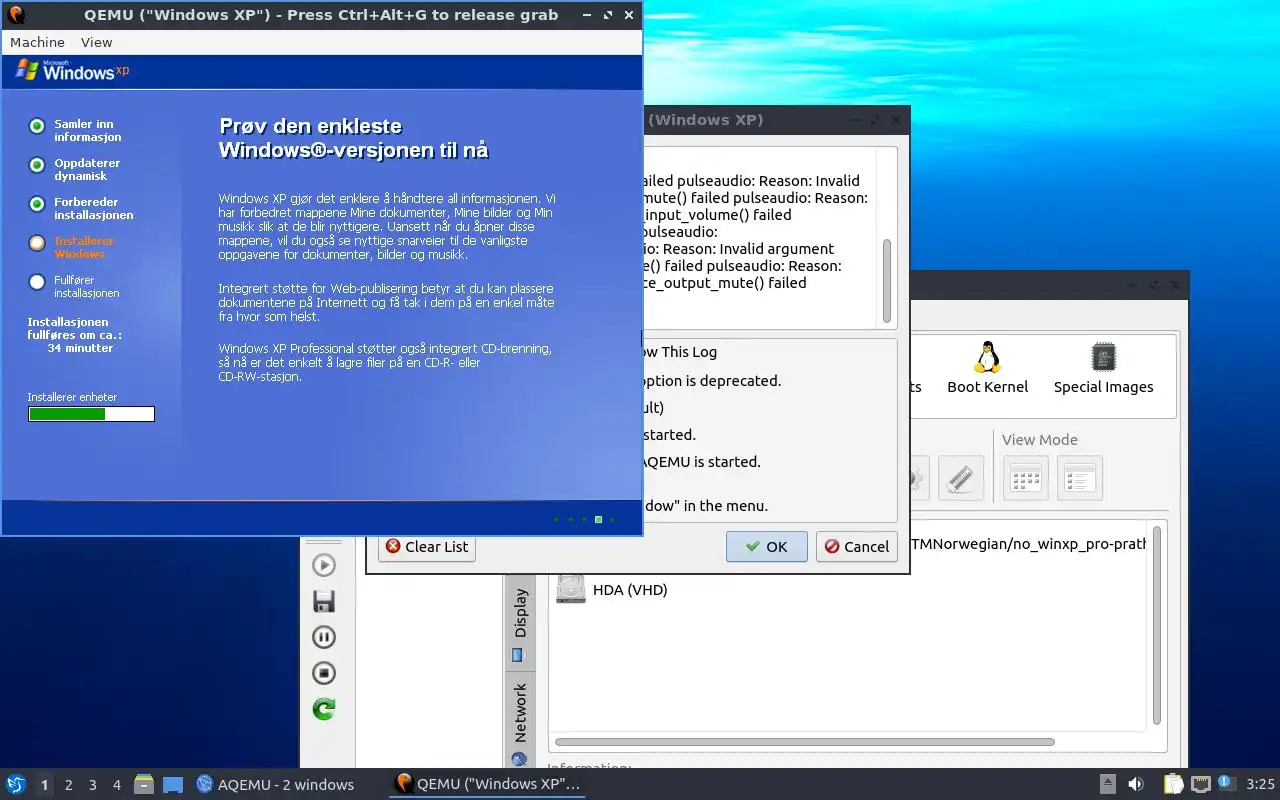The image size is (1280, 800).
Task: Open the Machine menu in QEMU window
Action: click(x=37, y=42)
